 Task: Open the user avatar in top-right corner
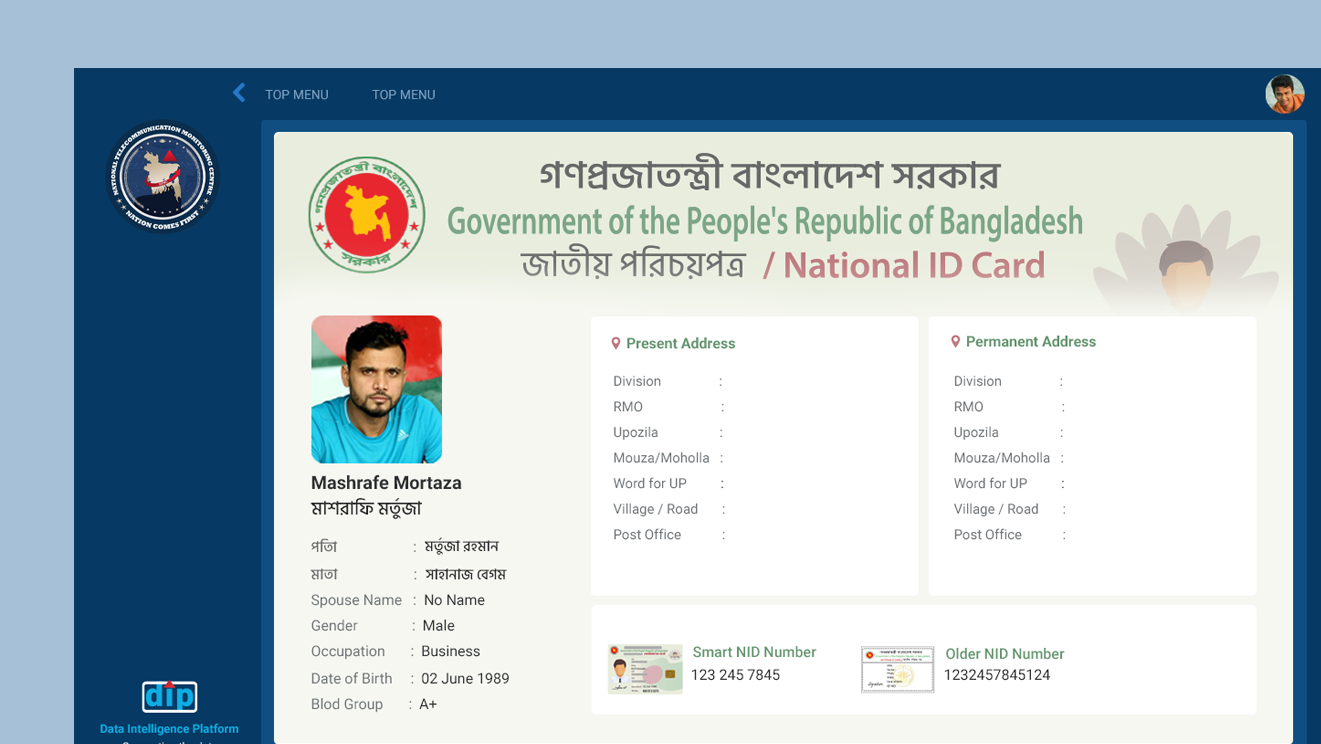point(1284,94)
